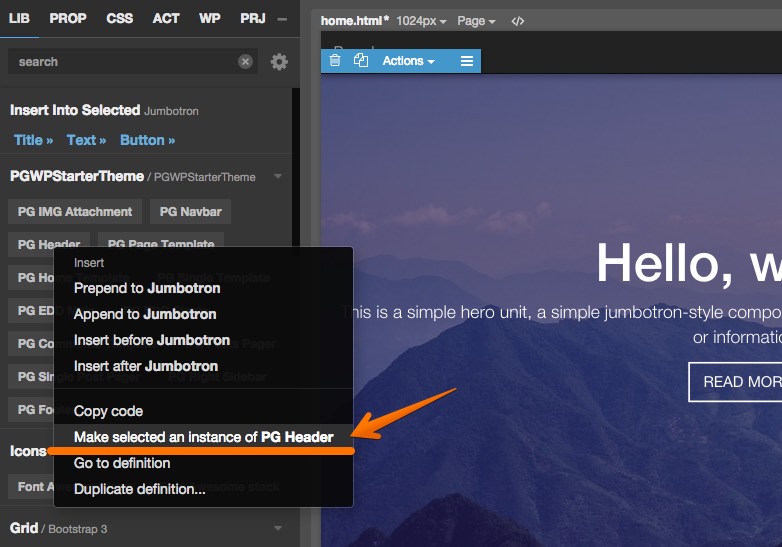Switch to the CSS tab
Image resolution: width=782 pixels, height=547 pixels.
point(120,18)
